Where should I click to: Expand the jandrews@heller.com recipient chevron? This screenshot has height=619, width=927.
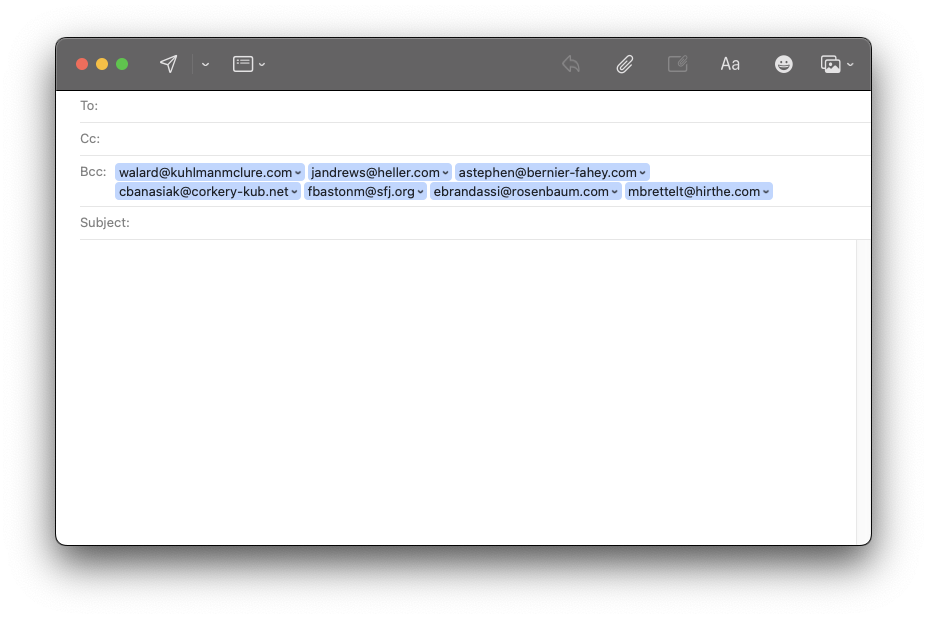click(x=446, y=173)
